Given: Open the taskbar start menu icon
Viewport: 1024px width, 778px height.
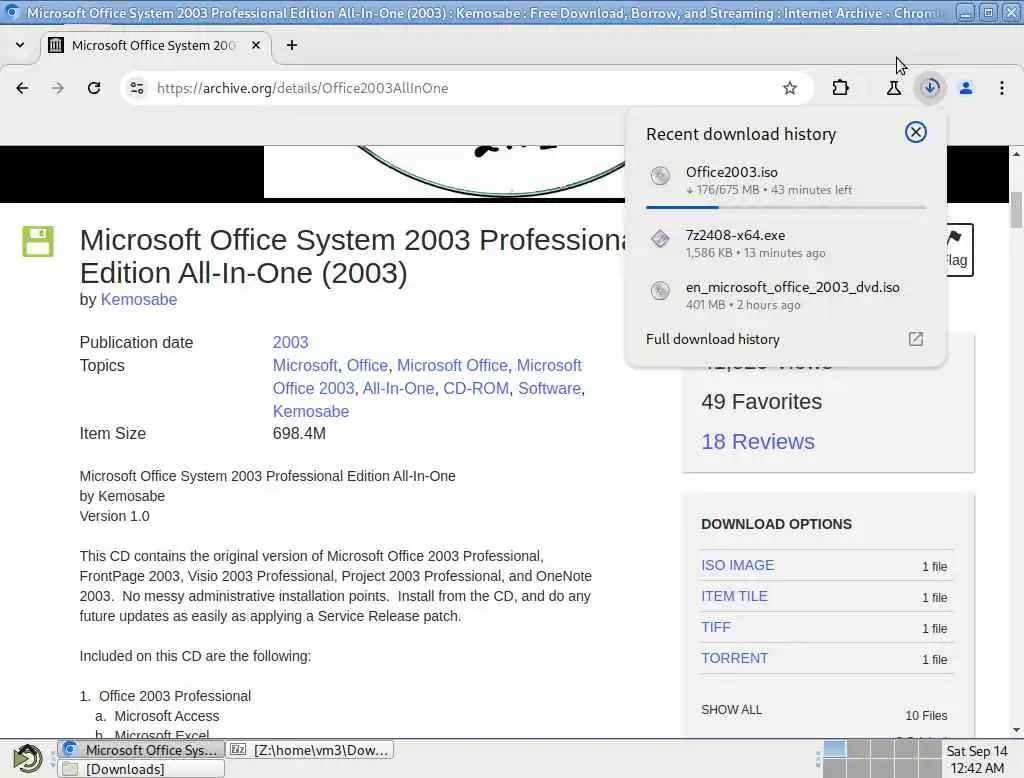Looking at the screenshot, I should click(x=27, y=758).
